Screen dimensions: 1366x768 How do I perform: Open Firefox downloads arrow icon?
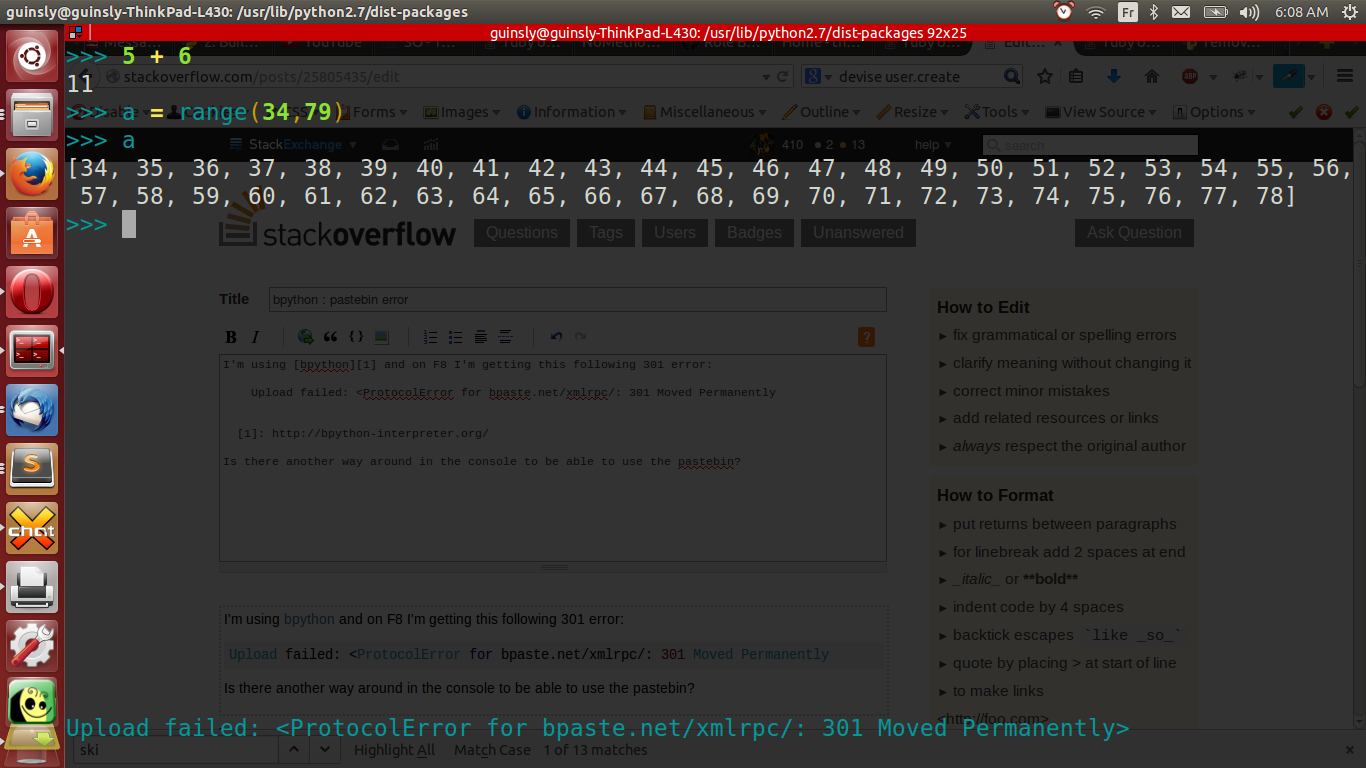click(1113, 76)
